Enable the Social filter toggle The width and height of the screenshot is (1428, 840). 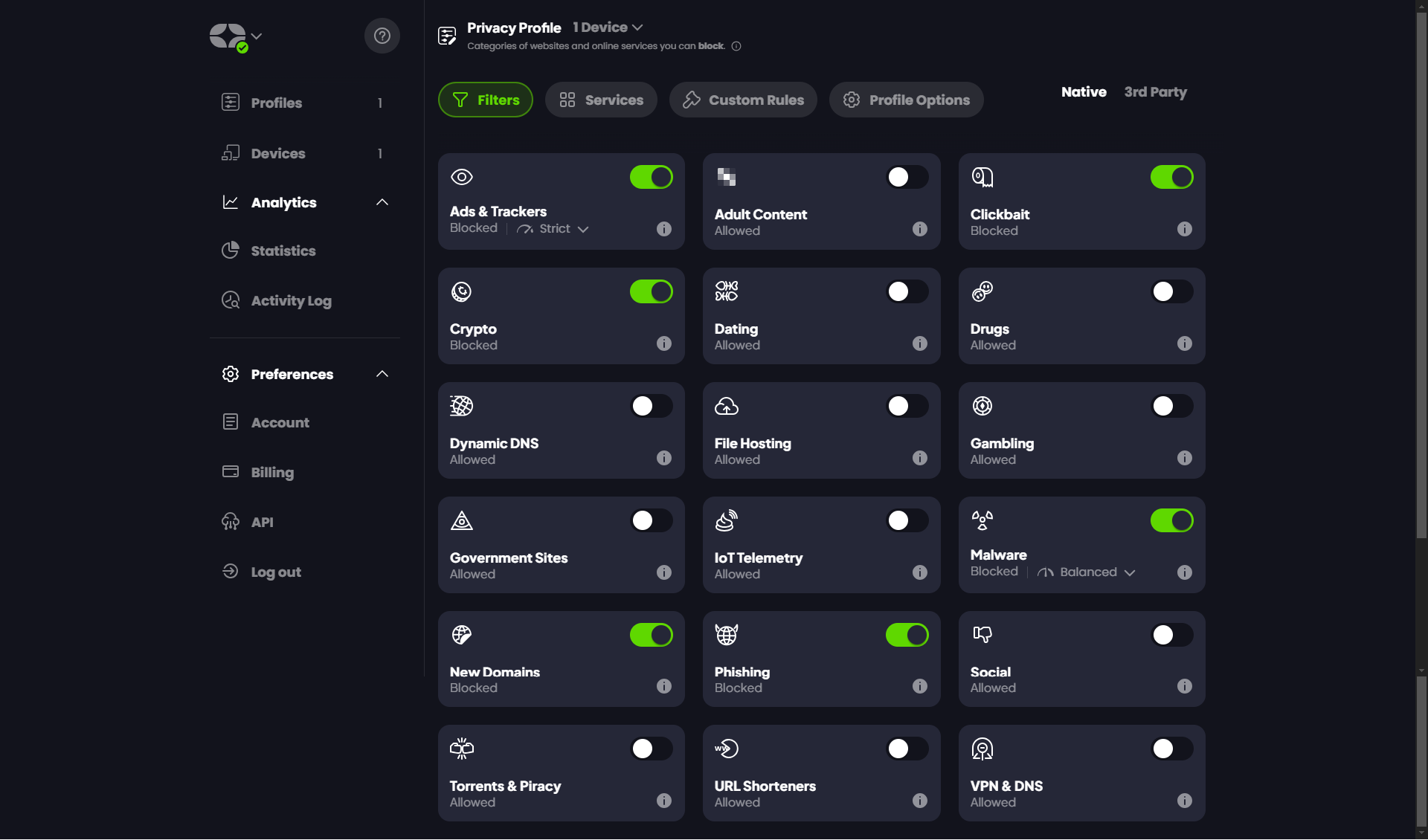1171,635
